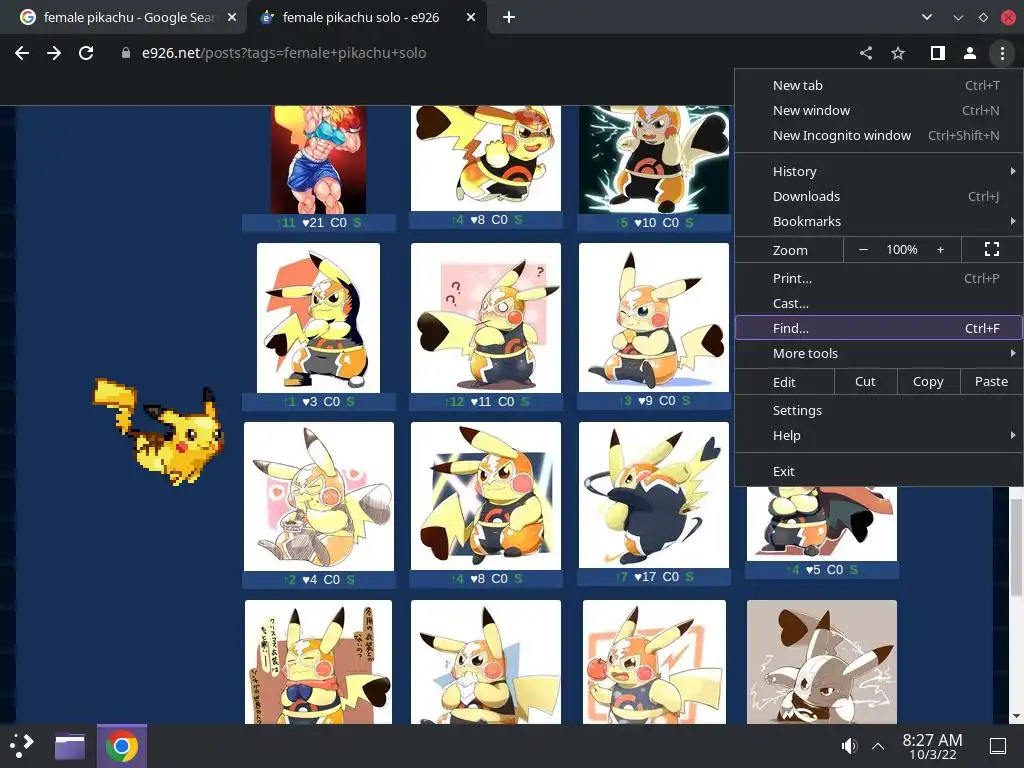The height and width of the screenshot is (768, 1024).
Task: Click the address bar URL
Action: pos(284,53)
